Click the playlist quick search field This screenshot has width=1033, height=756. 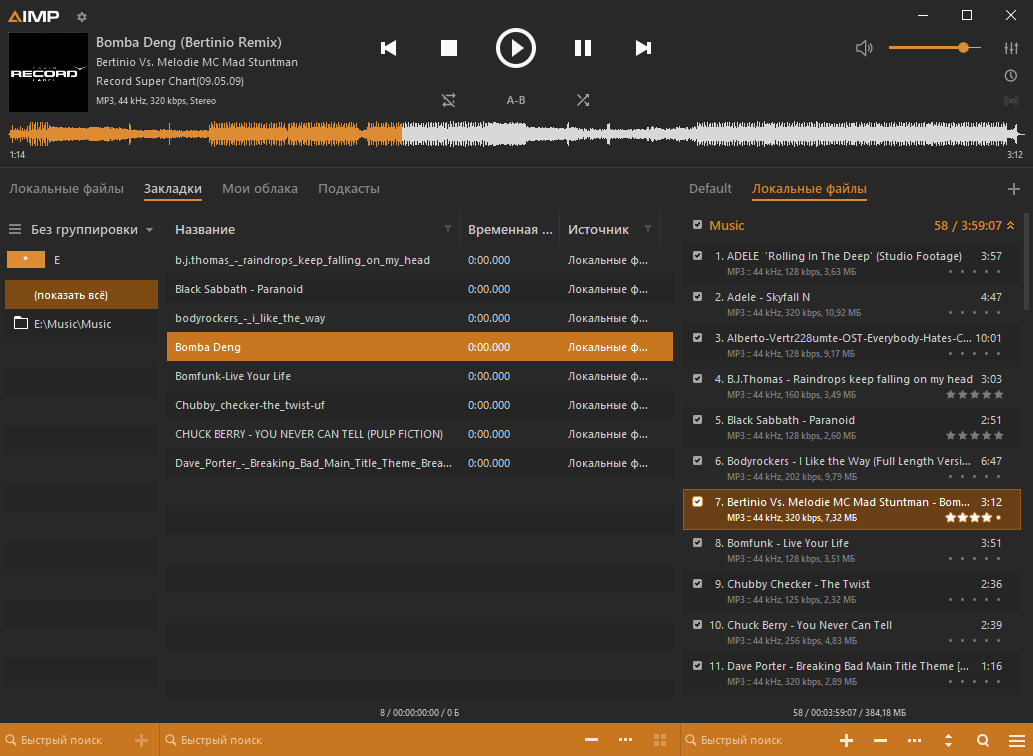[758, 740]
